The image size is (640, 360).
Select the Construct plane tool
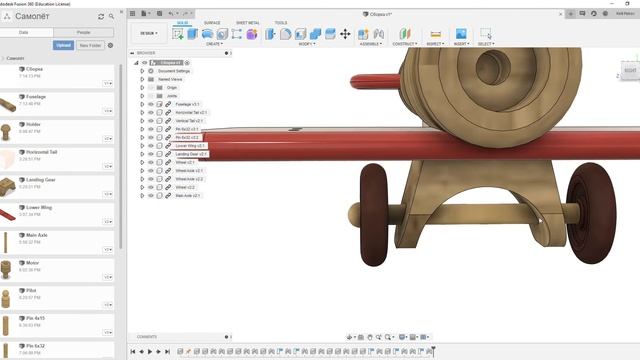tap(404, 34)
